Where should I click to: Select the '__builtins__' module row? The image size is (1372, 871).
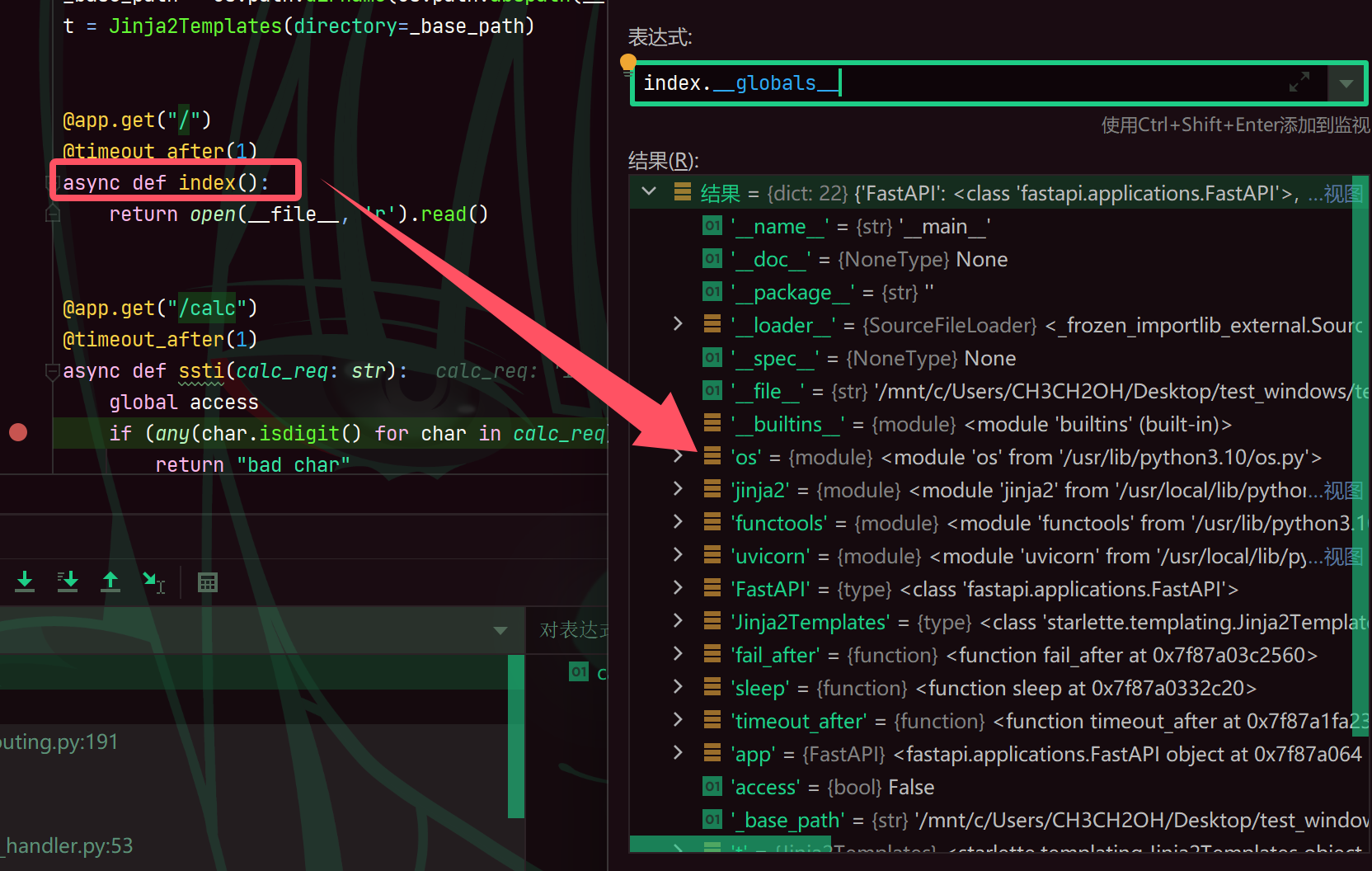(991, 424)
